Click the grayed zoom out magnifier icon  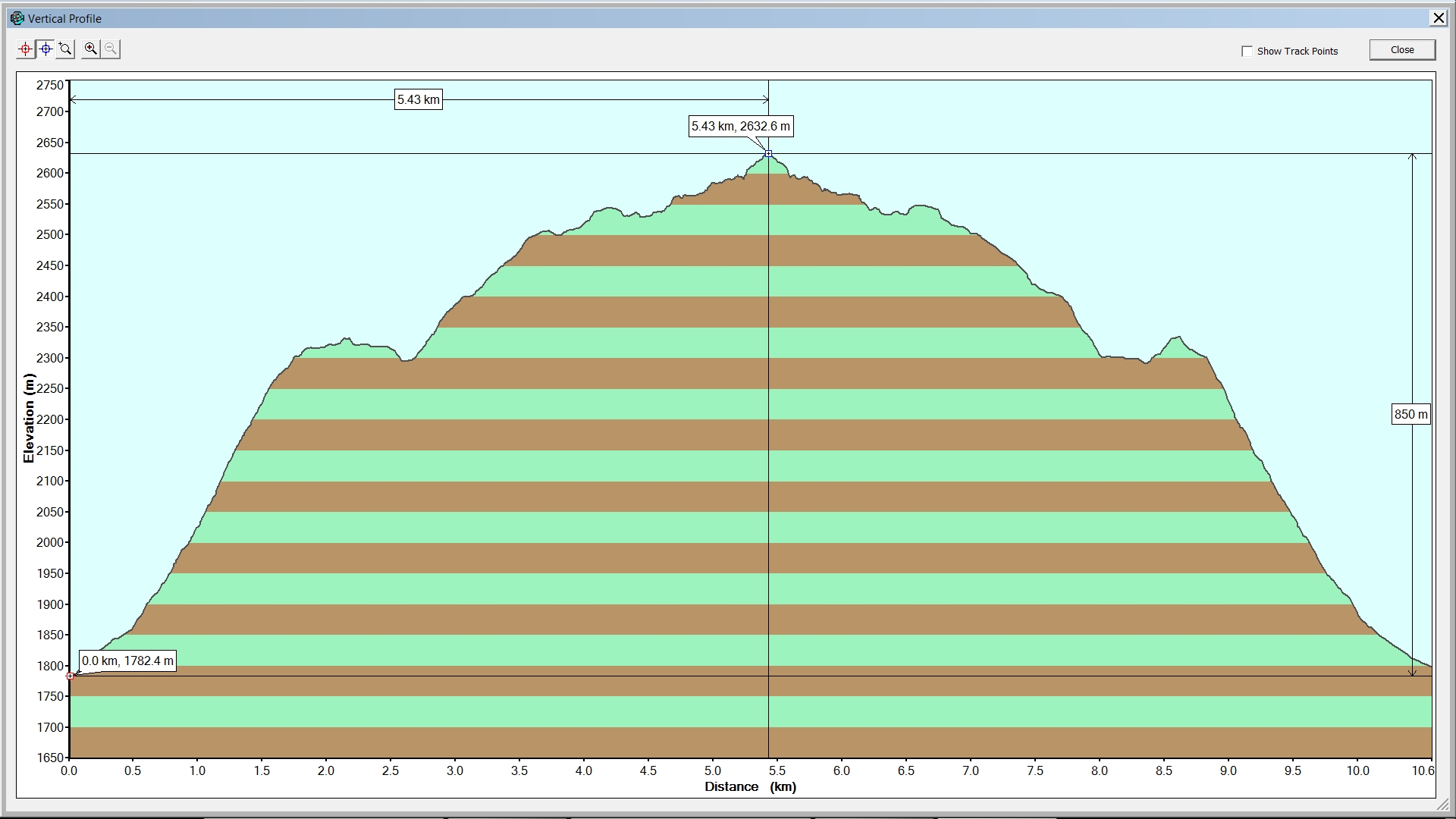(111, 49)
